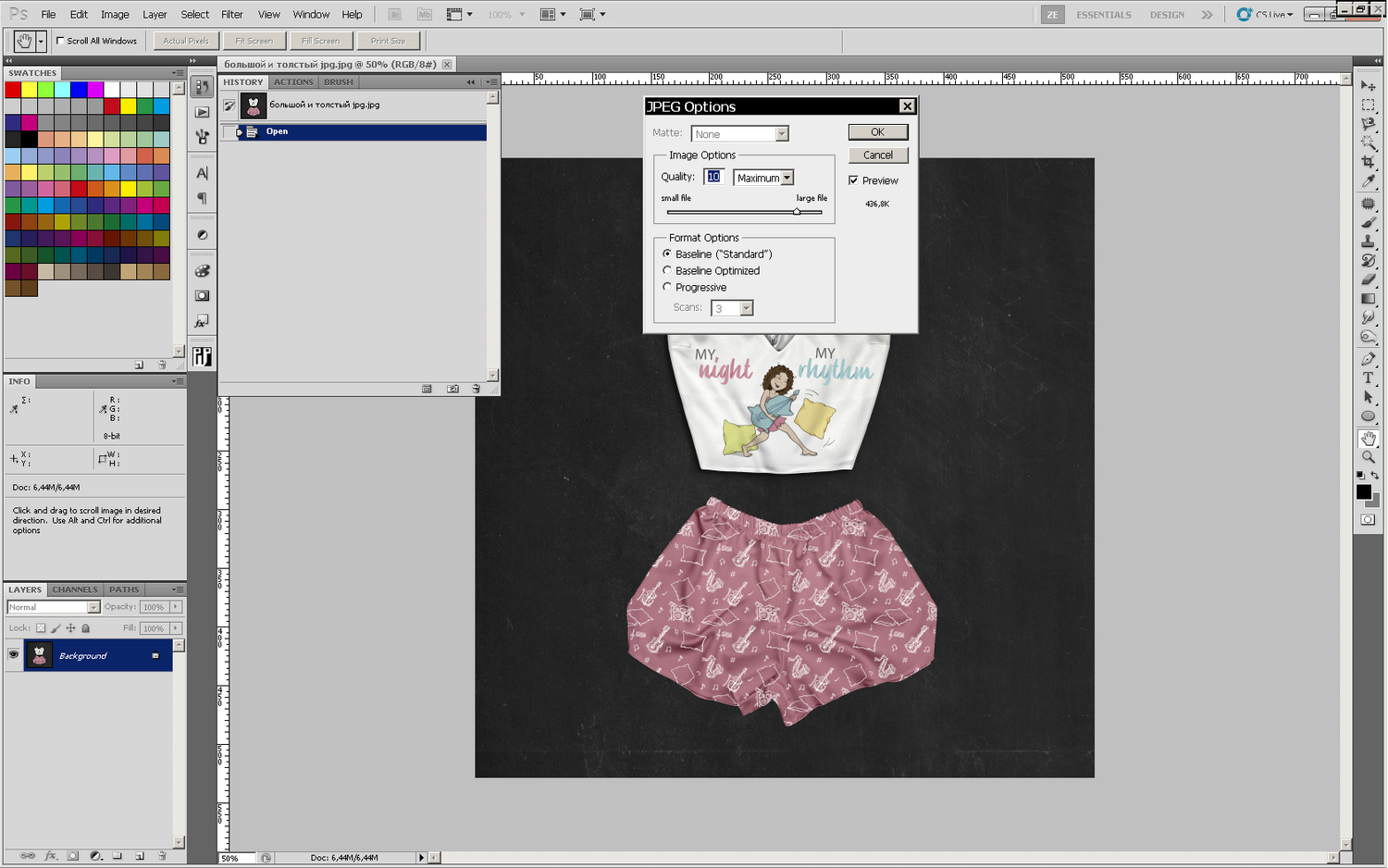Open the Filter menu
Image resolution: width=1388 pixels, height=868 pixels.
(231, 14)
